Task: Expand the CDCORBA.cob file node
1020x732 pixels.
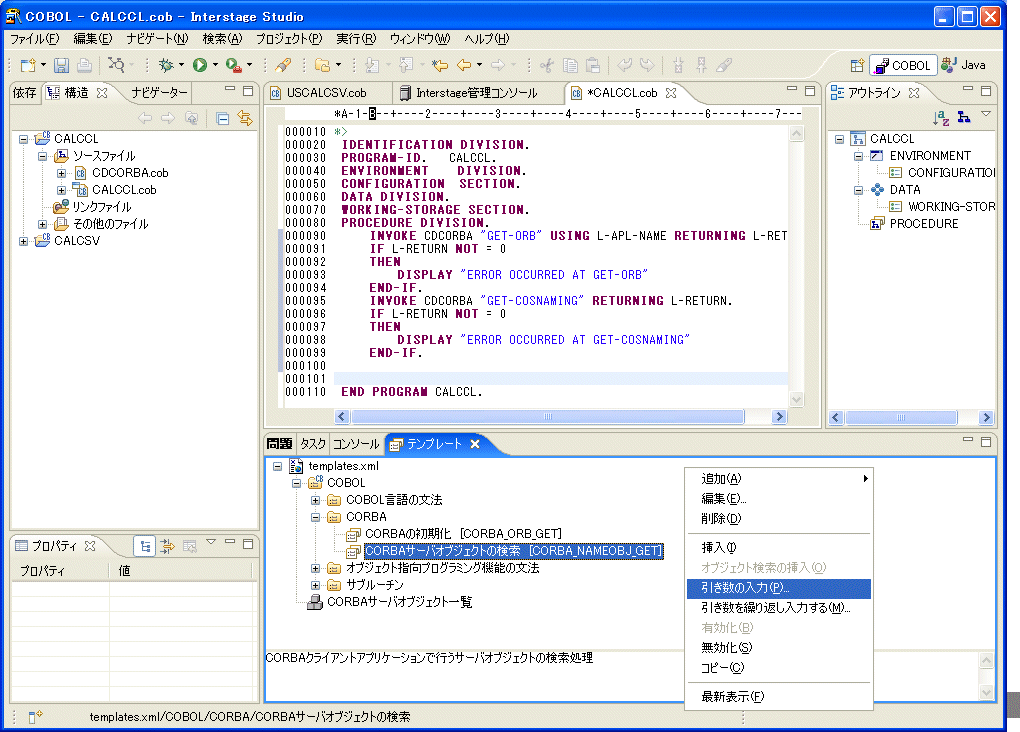Action: click(x=61, y=173)
